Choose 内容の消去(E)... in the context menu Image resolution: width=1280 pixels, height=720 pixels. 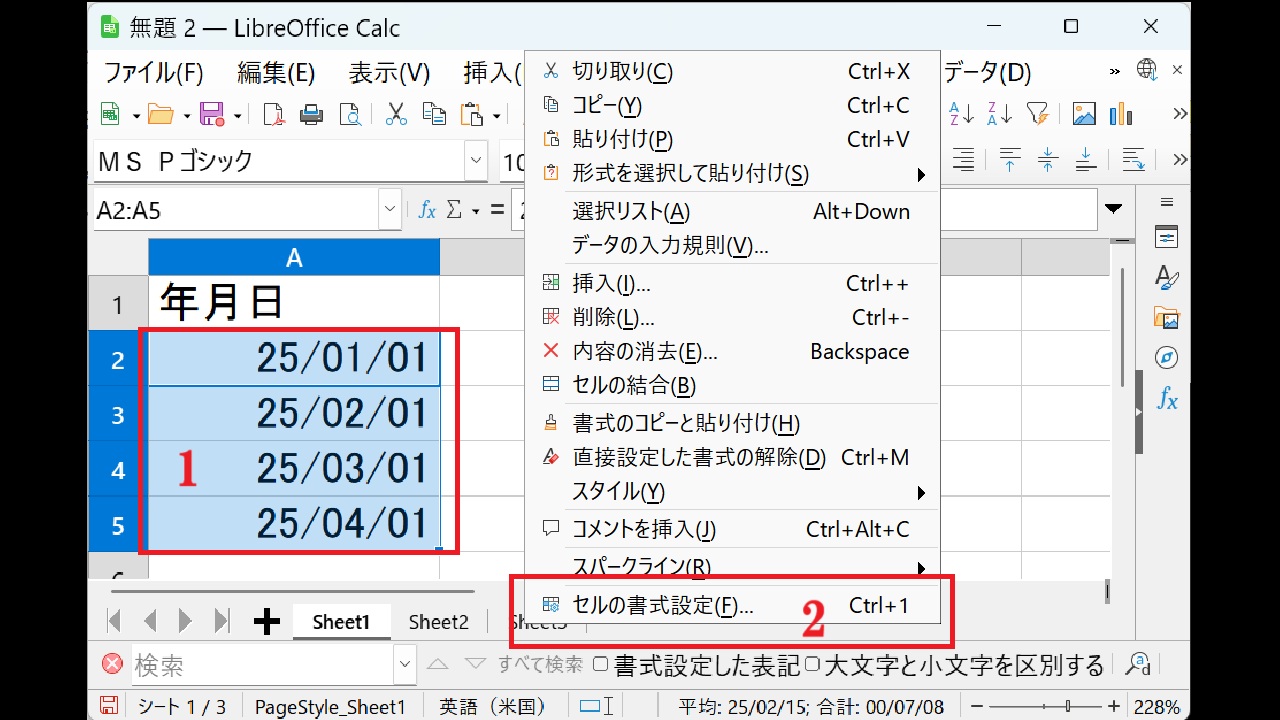click(x=732, y=351)
